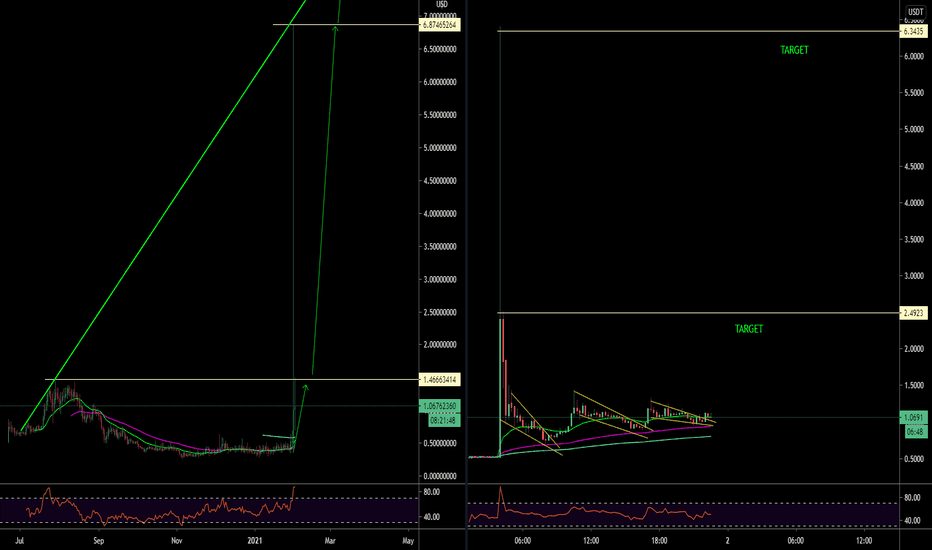Select the yellow horizontal line at 6.3435
This screenshot has height=550, width=932.
click(698, 31)
